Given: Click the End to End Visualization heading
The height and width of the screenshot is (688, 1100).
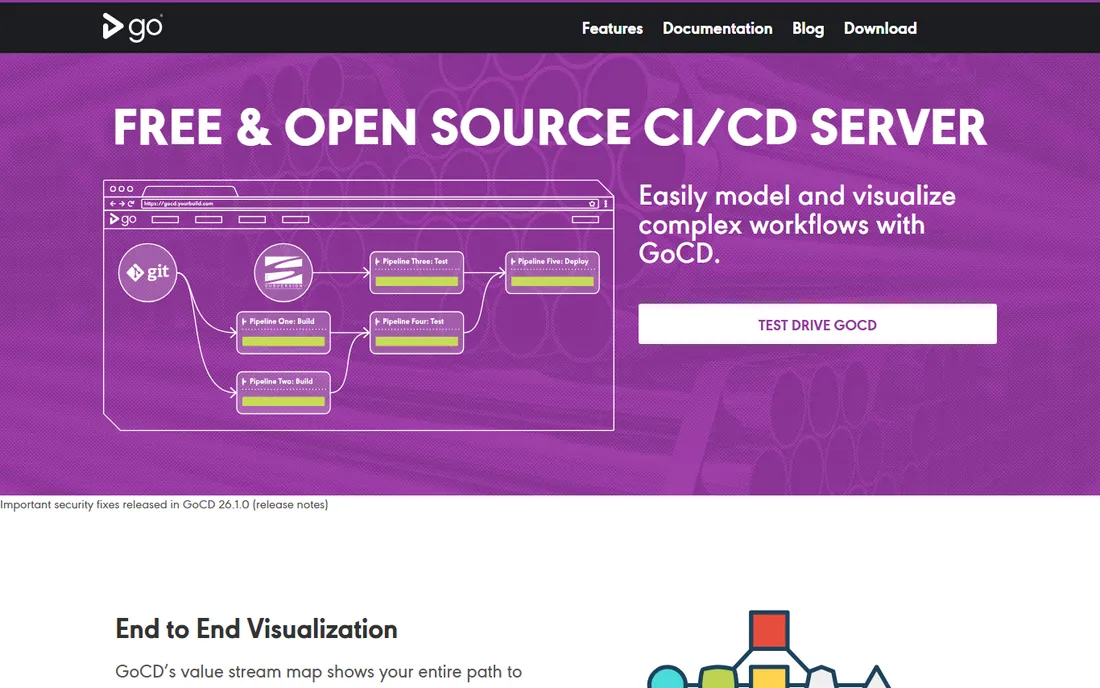Looking at the screenshot, I should click(x=256, y=629).
